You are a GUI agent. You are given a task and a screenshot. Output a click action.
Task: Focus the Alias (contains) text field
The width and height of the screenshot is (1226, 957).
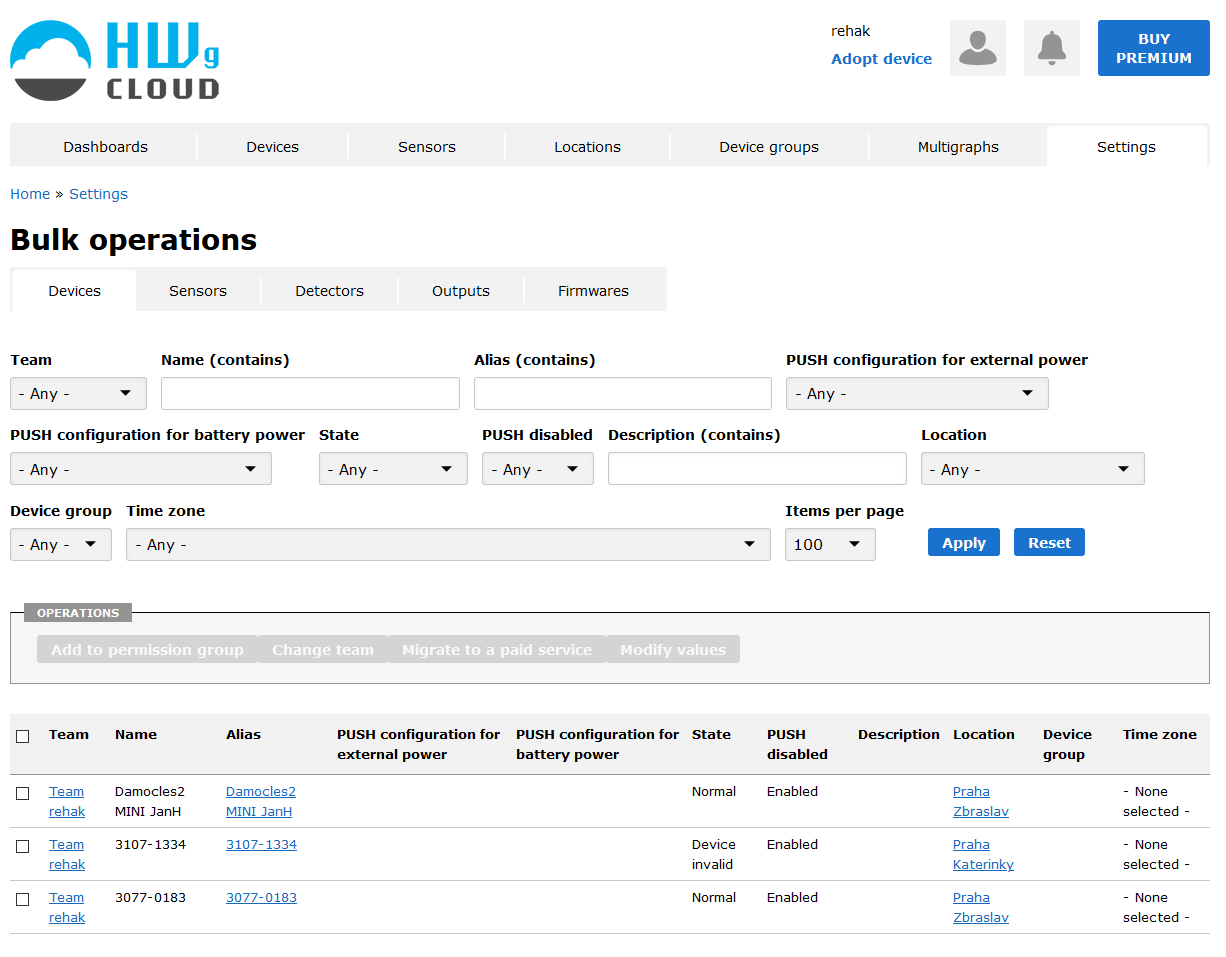coord(623,394)
